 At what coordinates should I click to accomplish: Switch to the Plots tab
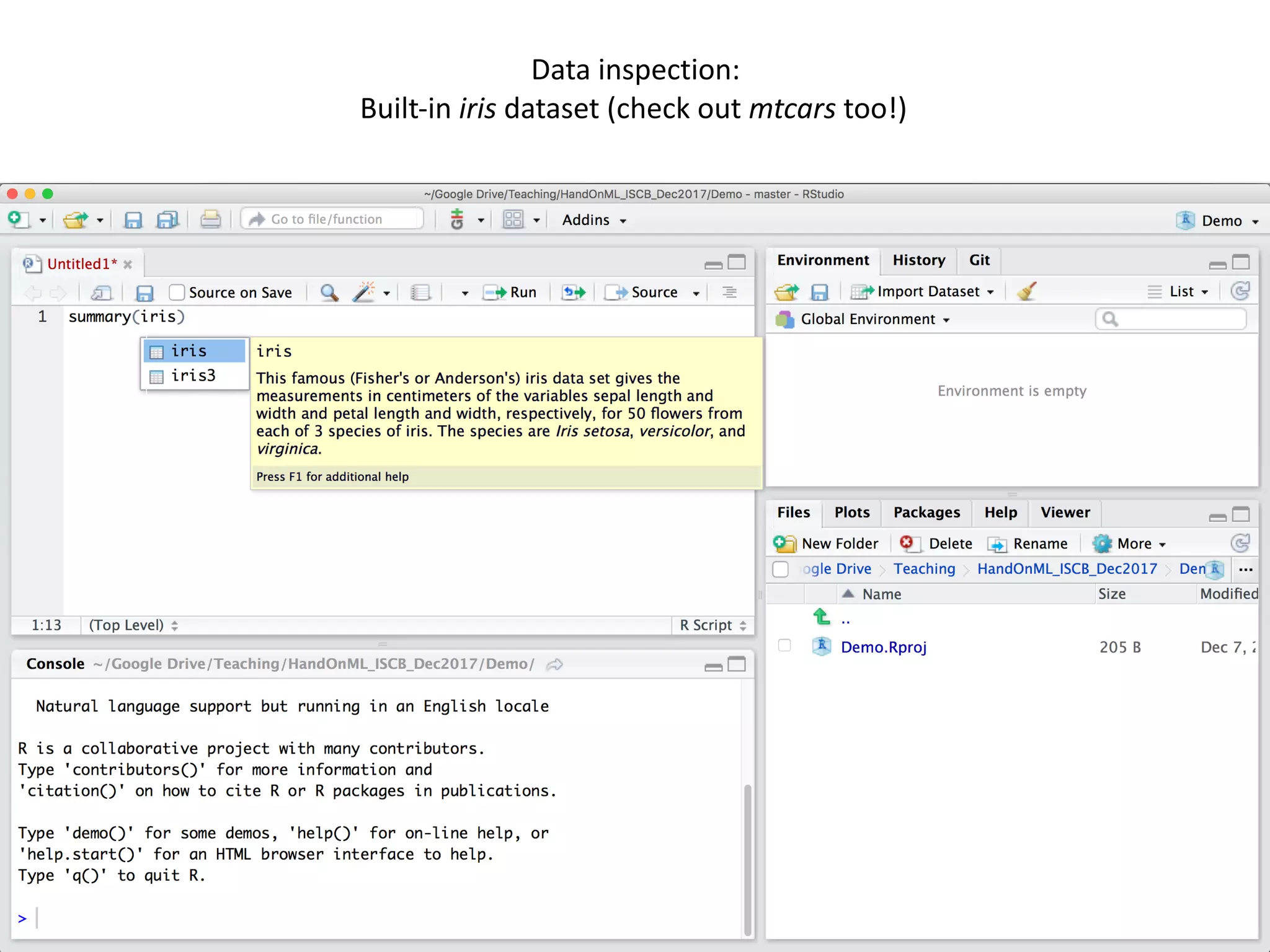[x=851, y=513]
